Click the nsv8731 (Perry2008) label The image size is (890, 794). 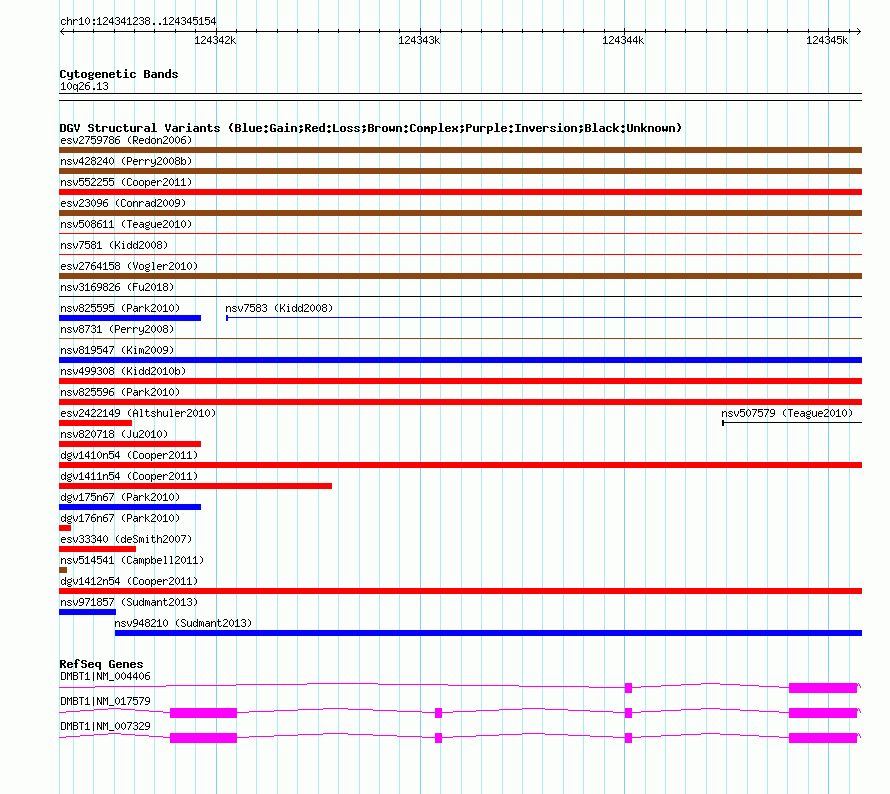(x=117, y=329)
